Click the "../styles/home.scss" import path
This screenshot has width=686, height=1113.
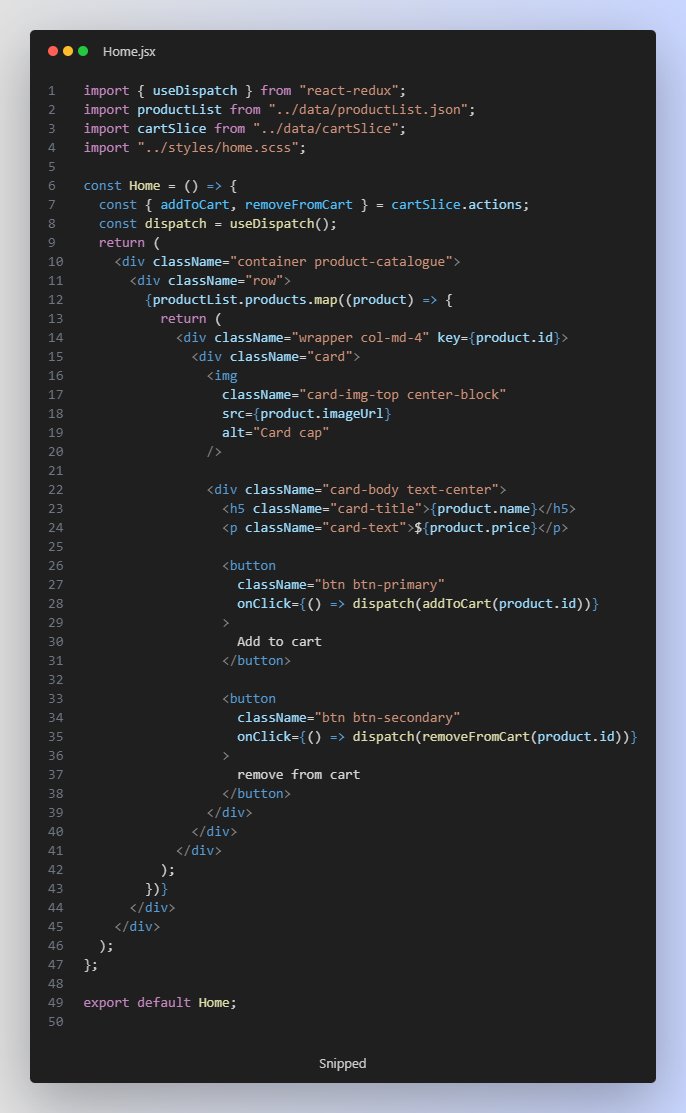click(x=218, y=148)
